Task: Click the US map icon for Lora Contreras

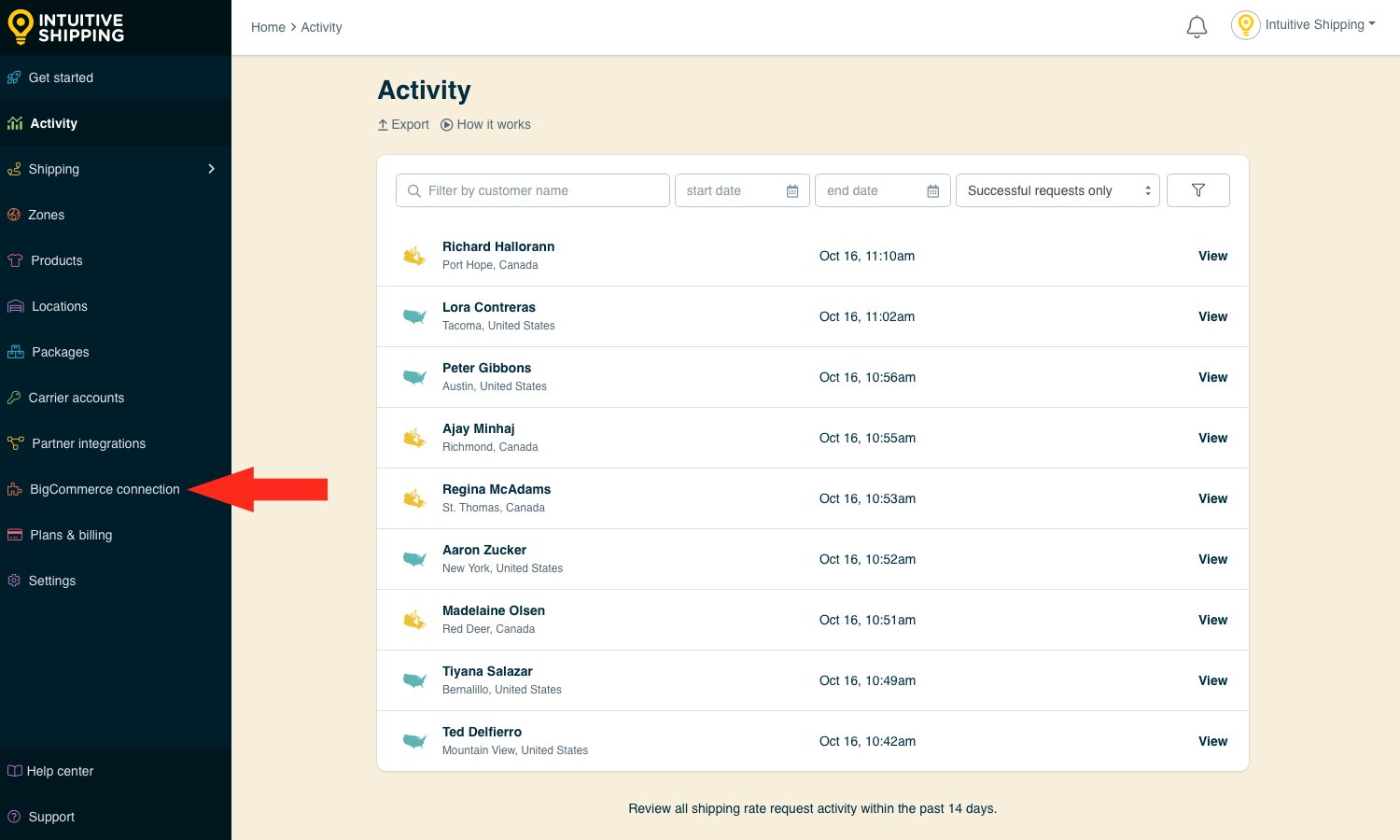Action: [x=414, y=316]
